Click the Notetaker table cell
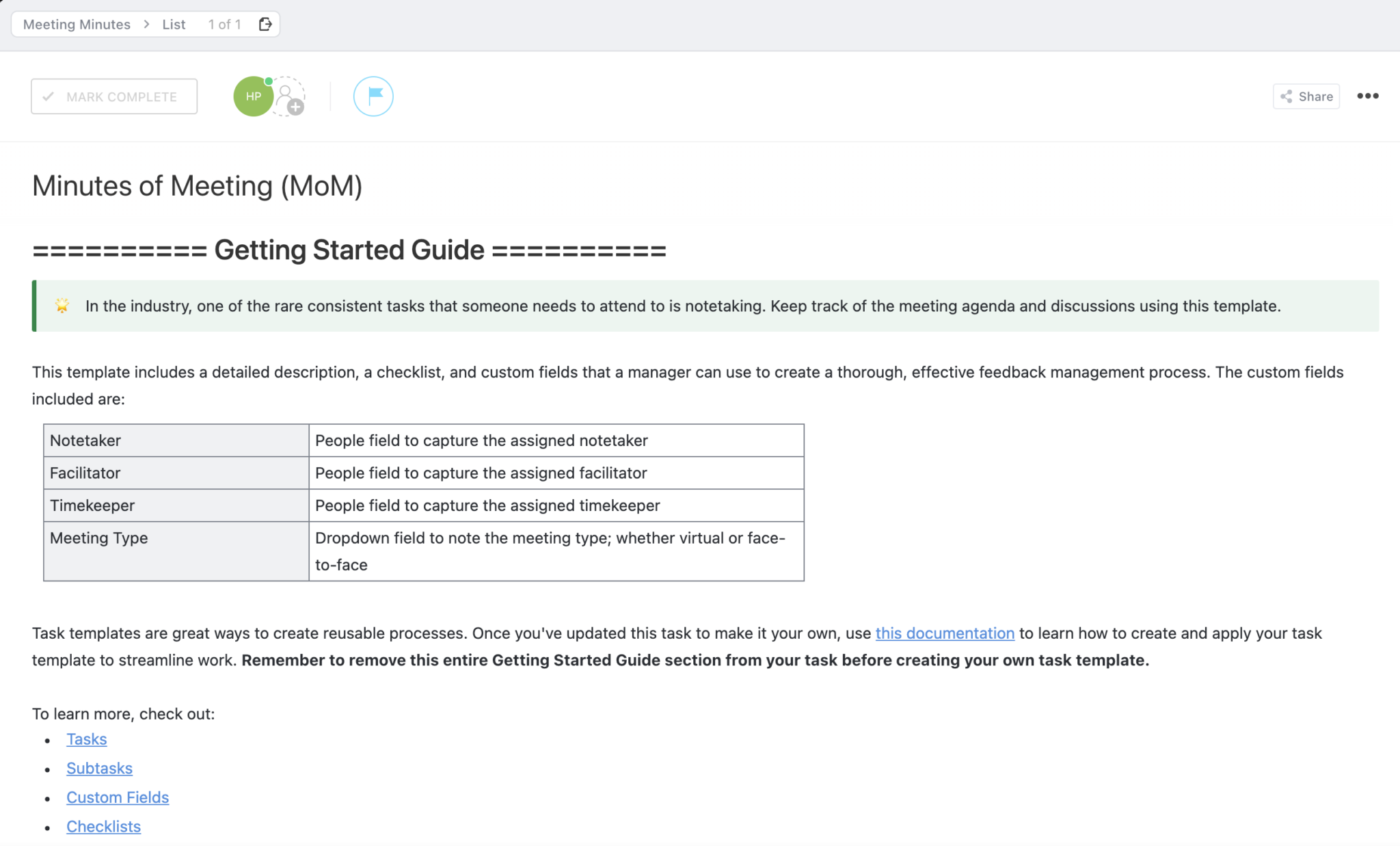This screenshot has height=846, width=1400. [176, 440]
